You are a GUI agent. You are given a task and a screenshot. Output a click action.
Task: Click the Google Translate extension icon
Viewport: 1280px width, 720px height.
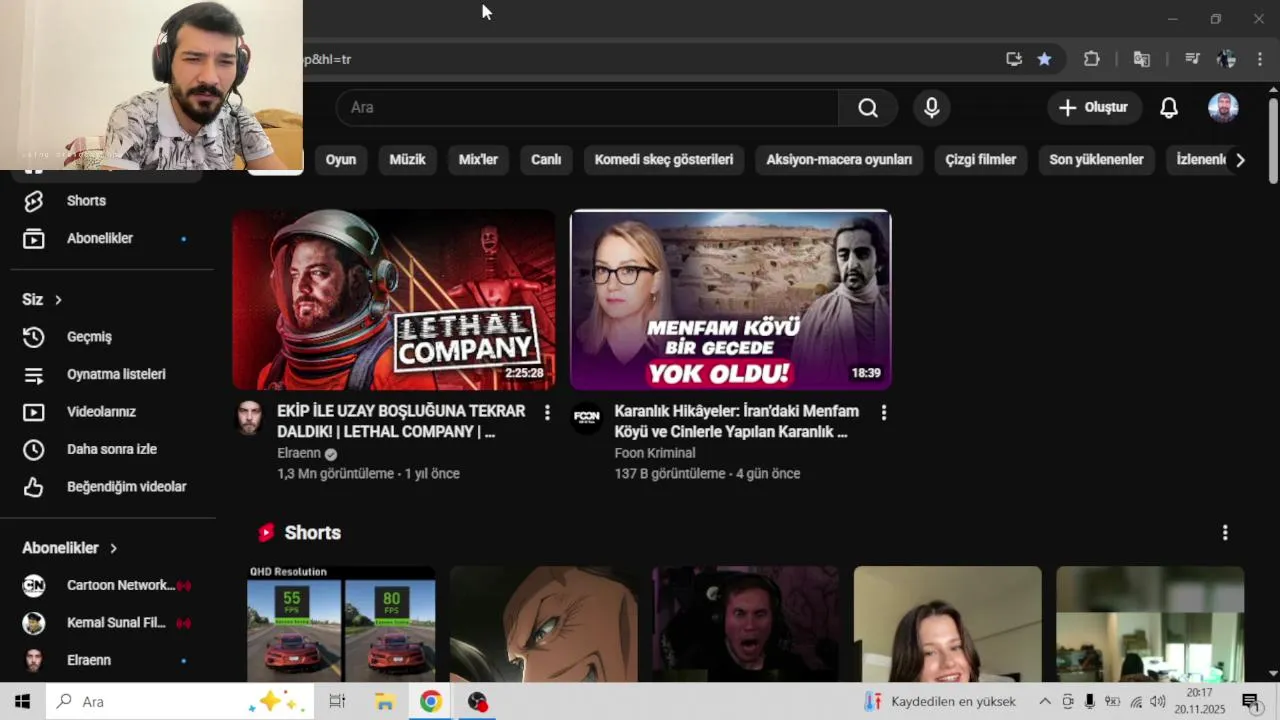point(1141,59)
